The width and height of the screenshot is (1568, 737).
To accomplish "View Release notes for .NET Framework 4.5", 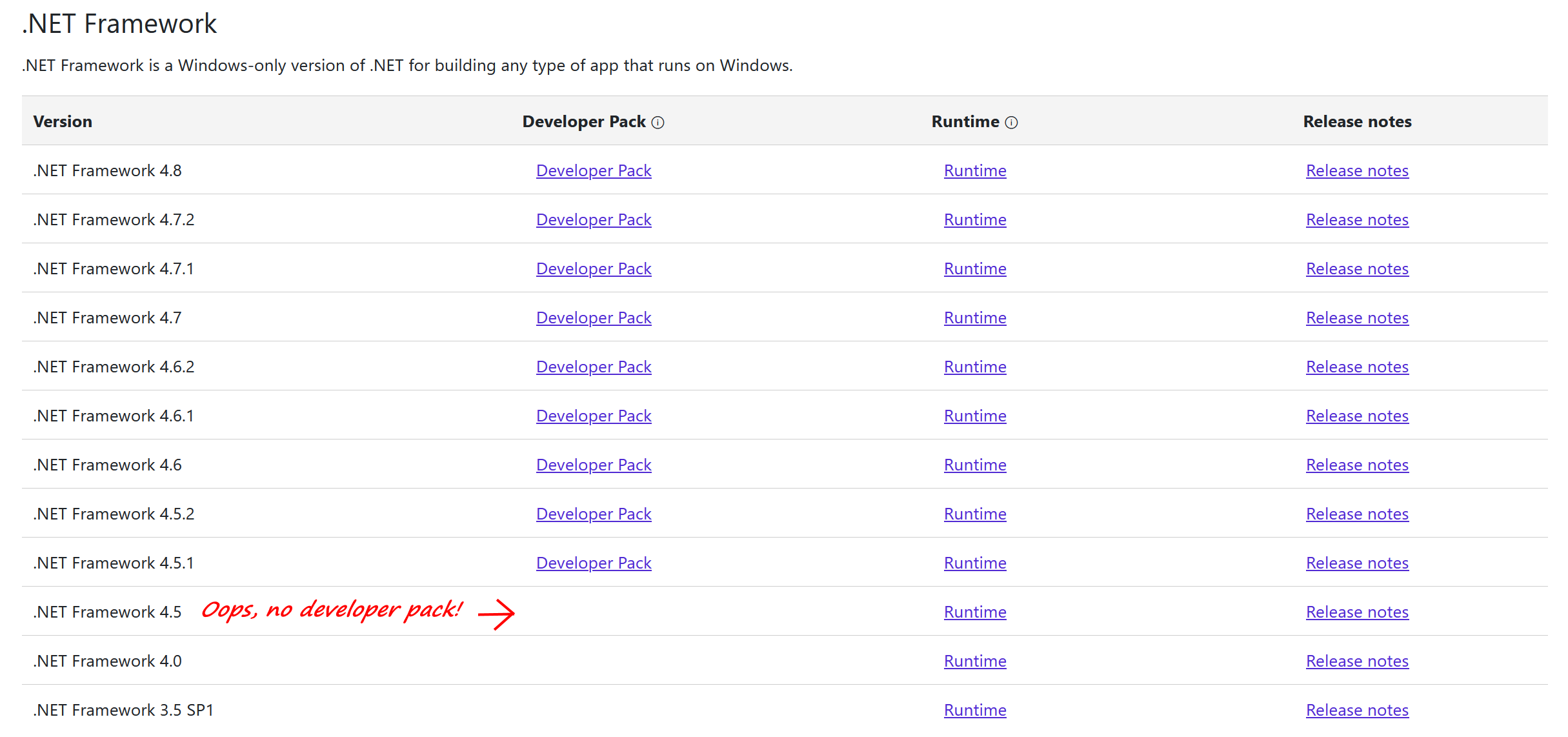I will pos(1357,612).
